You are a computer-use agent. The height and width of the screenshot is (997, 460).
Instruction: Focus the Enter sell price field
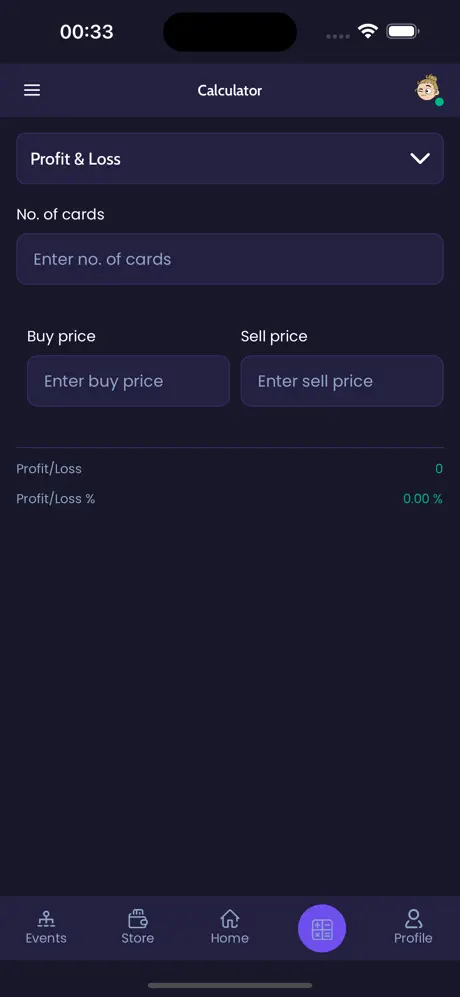pyautogui.click(x=342, y=381)
